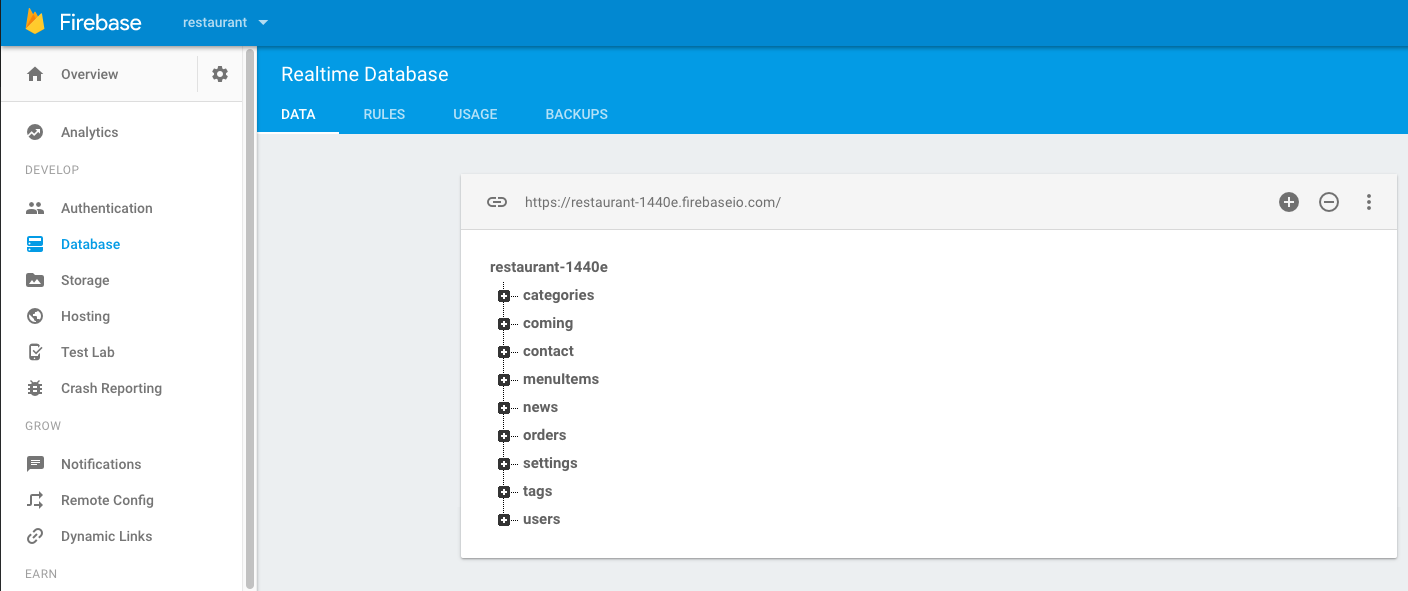Click the add node plus icon
The width and height of the screenshot is (1408, 591).
1289,202
